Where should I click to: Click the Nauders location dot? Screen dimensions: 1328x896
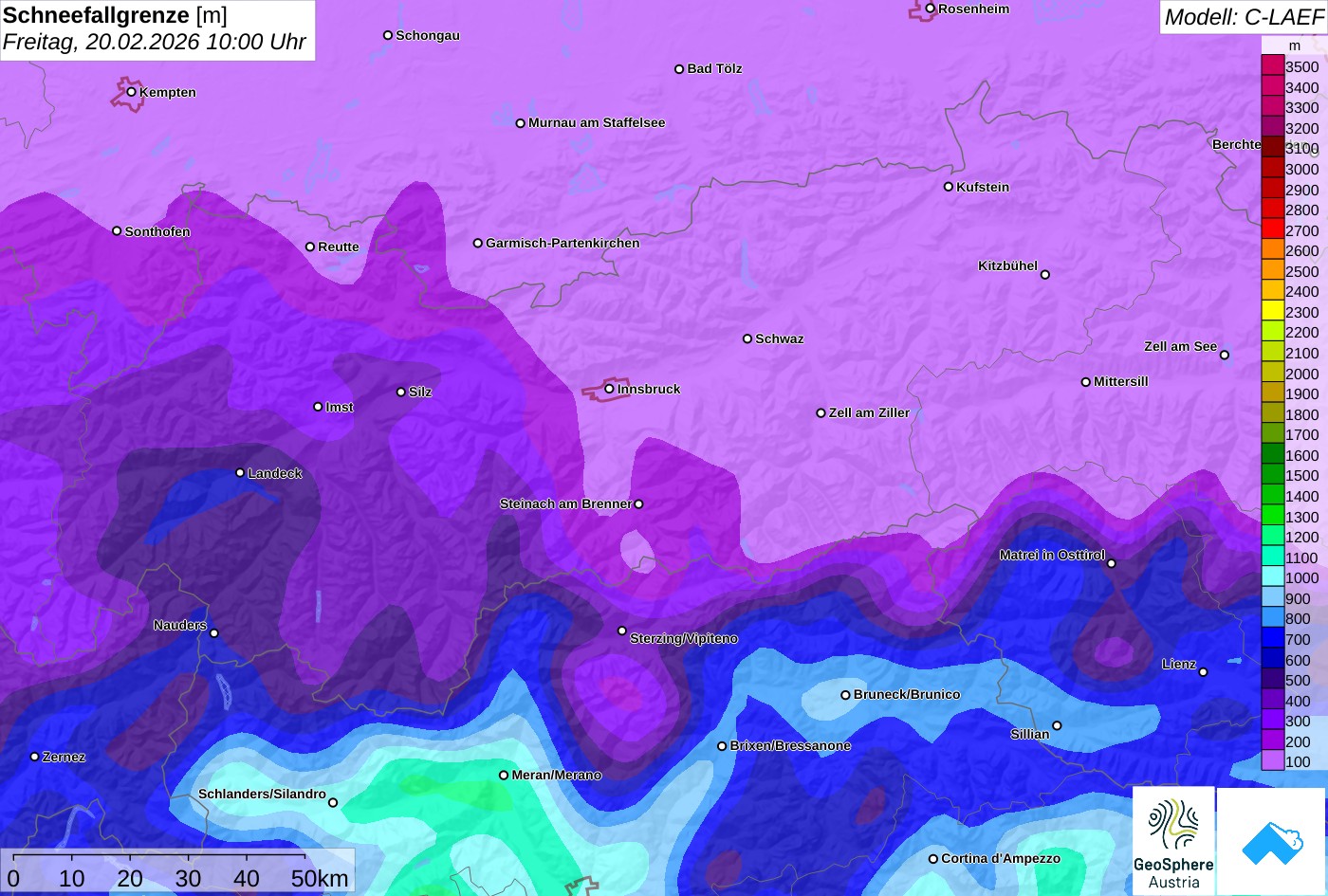point(214,633)
